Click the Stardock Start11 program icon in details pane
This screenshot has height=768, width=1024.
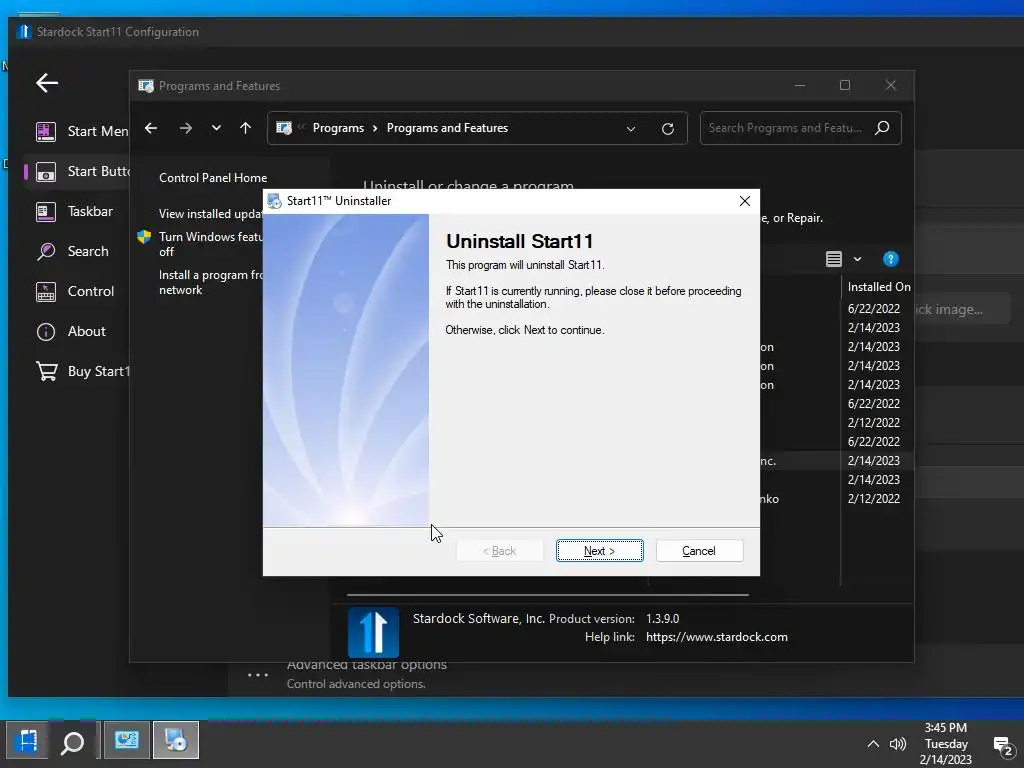373,632
